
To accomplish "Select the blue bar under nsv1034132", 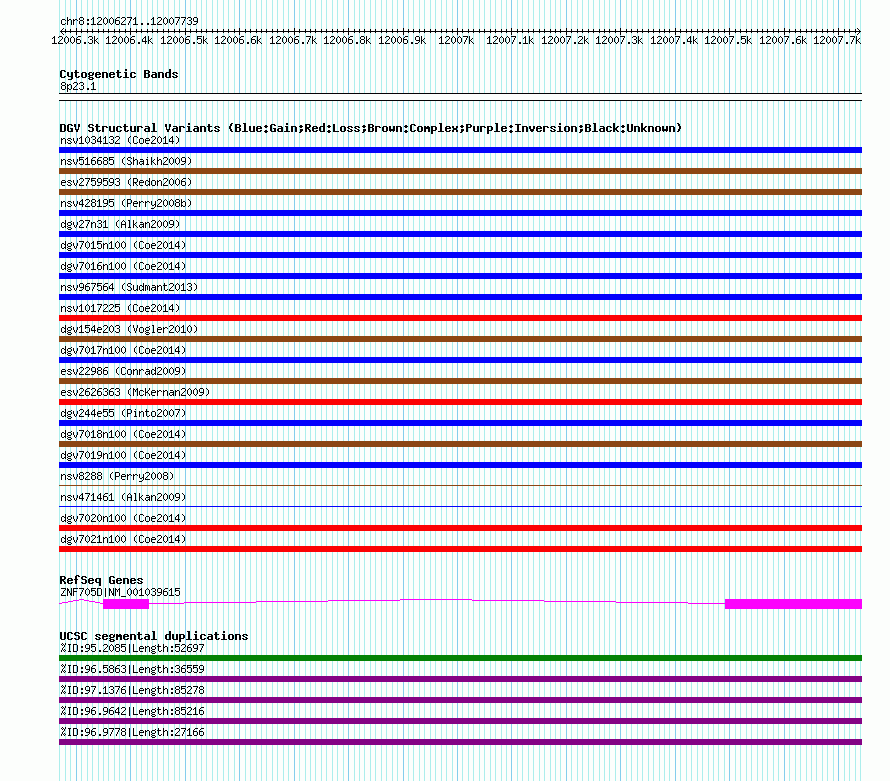I will [460, 150].
